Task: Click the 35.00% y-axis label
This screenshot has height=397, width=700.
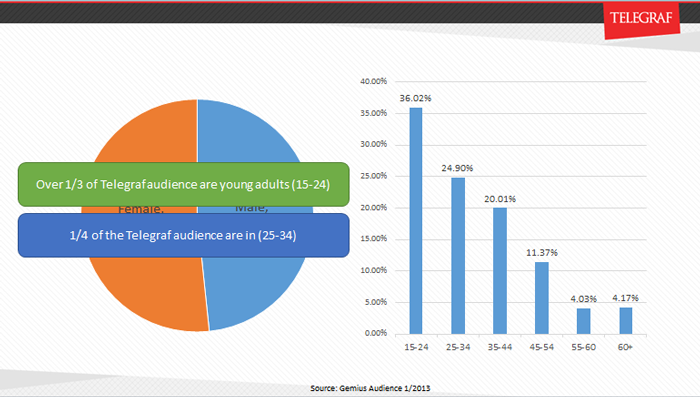Action: pos(374,113)
